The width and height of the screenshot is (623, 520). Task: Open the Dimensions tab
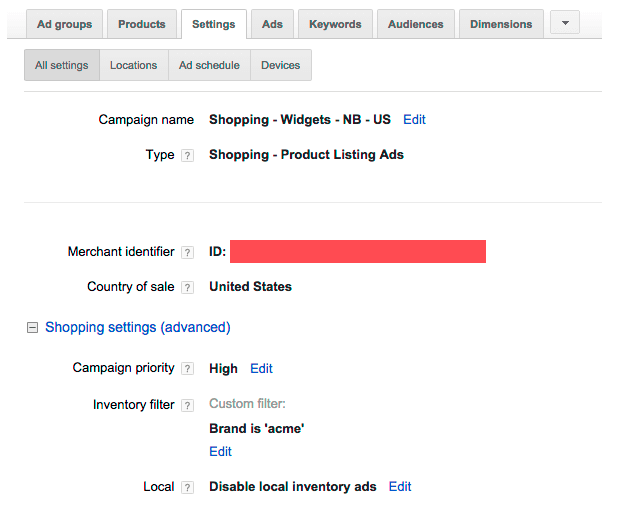click(x=503, y=24)
